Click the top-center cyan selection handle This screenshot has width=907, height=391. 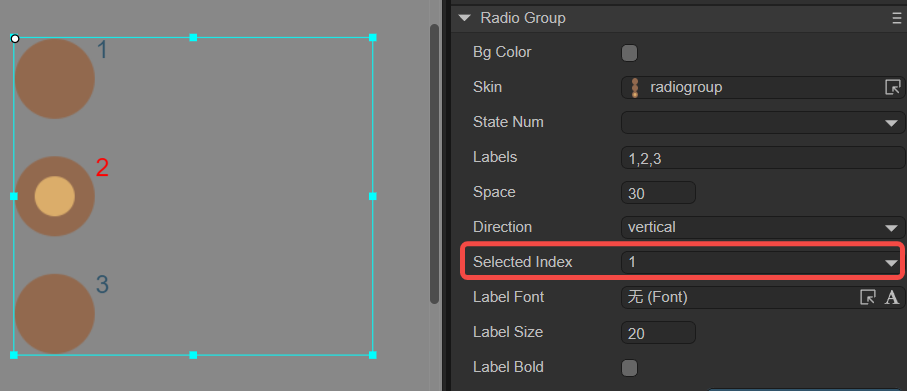pos(193,38)
